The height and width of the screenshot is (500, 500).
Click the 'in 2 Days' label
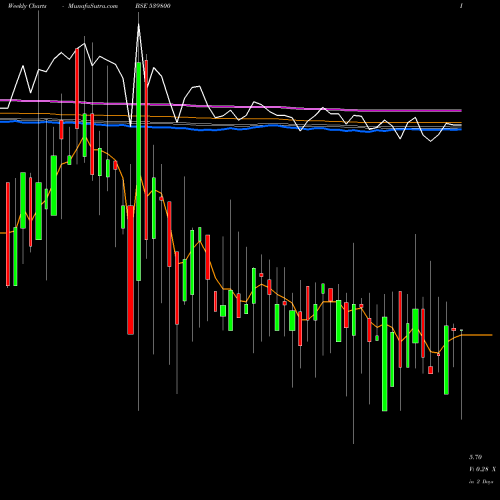pos(481,482)
